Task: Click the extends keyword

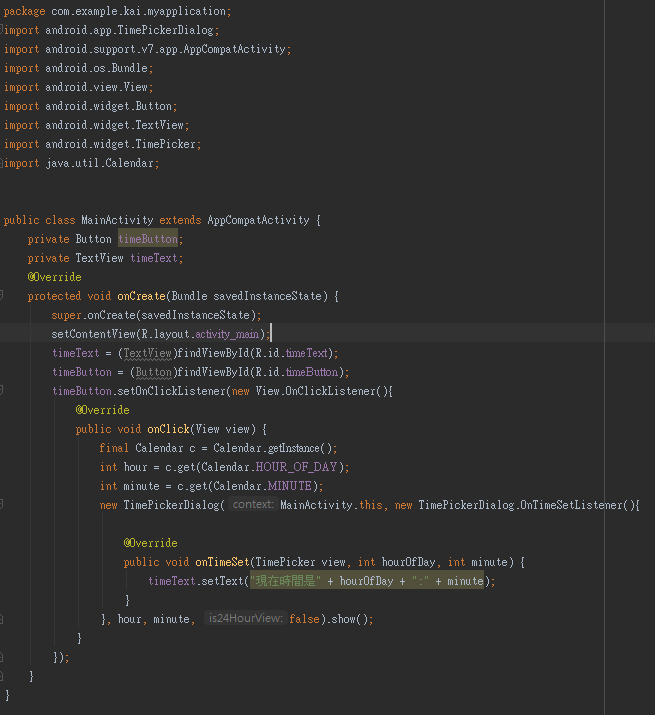Action: 180,220
